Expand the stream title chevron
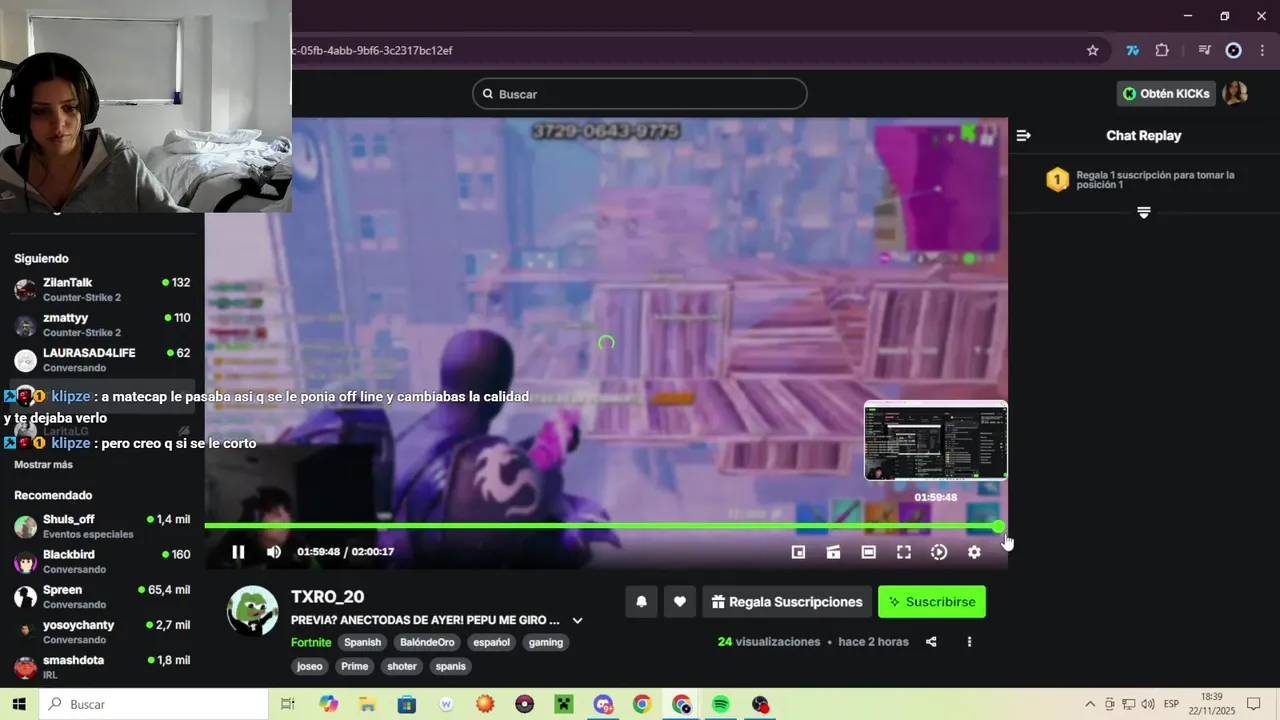 [577, 620]
